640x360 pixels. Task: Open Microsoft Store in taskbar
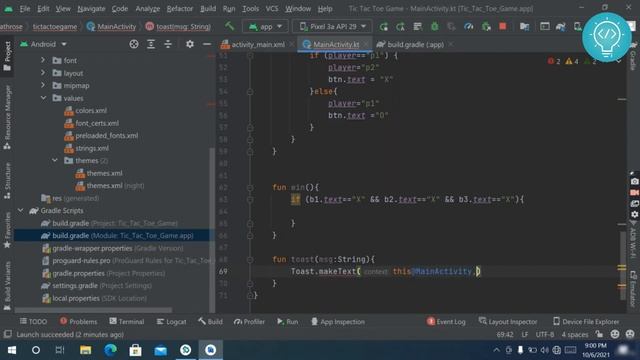click(x=135, y=350)
